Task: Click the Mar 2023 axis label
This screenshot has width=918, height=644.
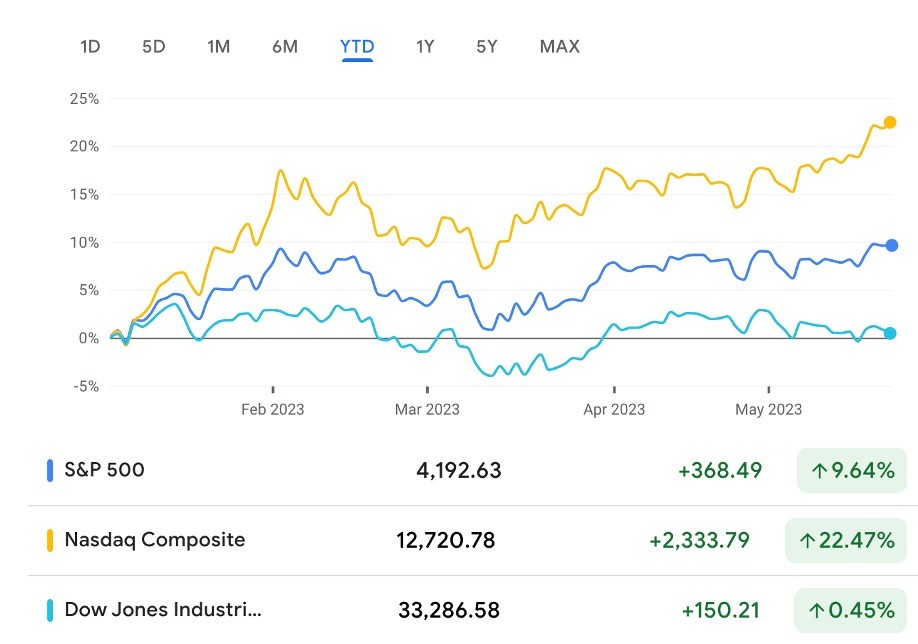Action: [x=427, y=409]
